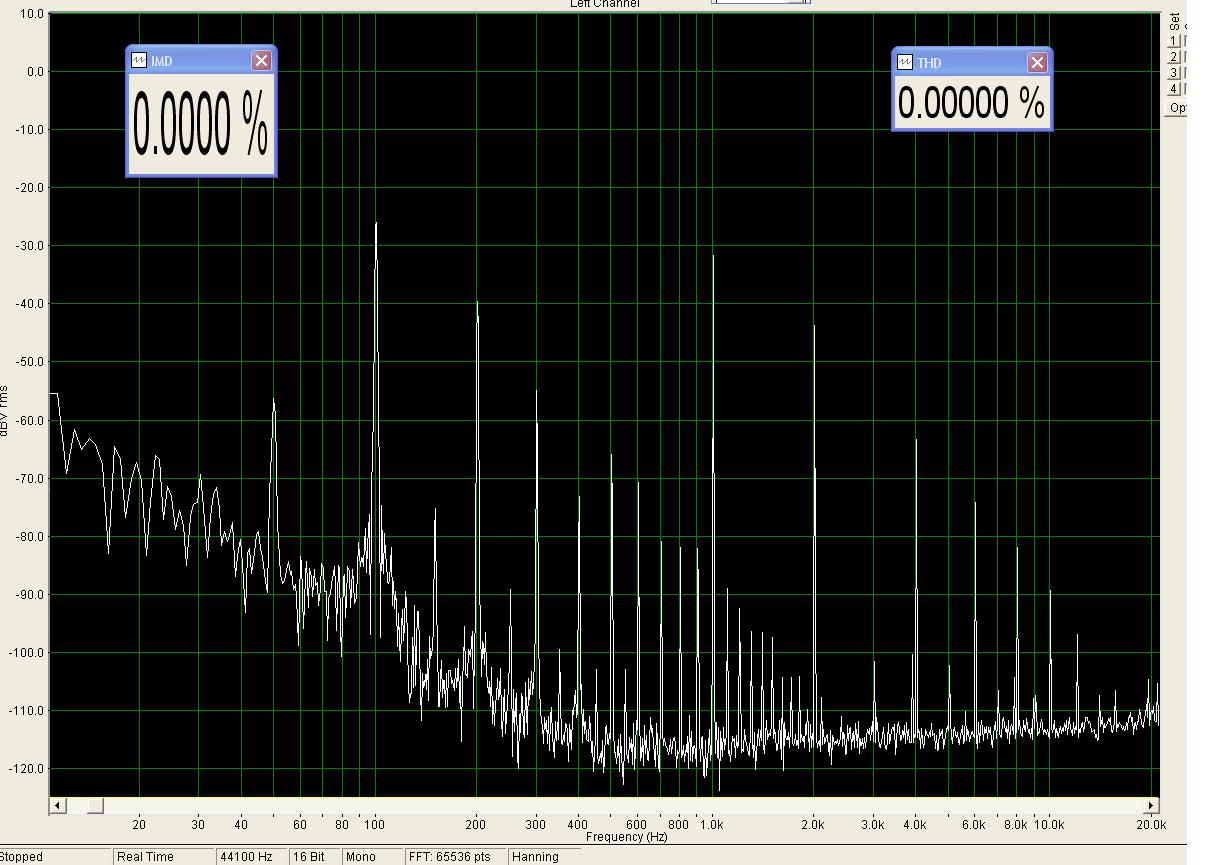
Task: Click the Hanning window status field
Action: click(536, 857)
